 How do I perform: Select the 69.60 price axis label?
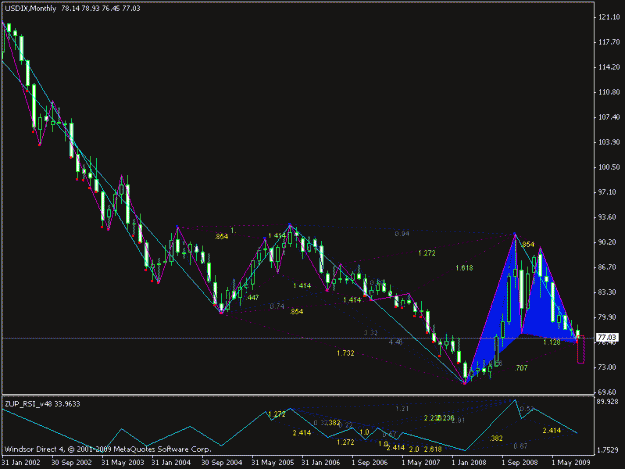[x=609, y=392]
